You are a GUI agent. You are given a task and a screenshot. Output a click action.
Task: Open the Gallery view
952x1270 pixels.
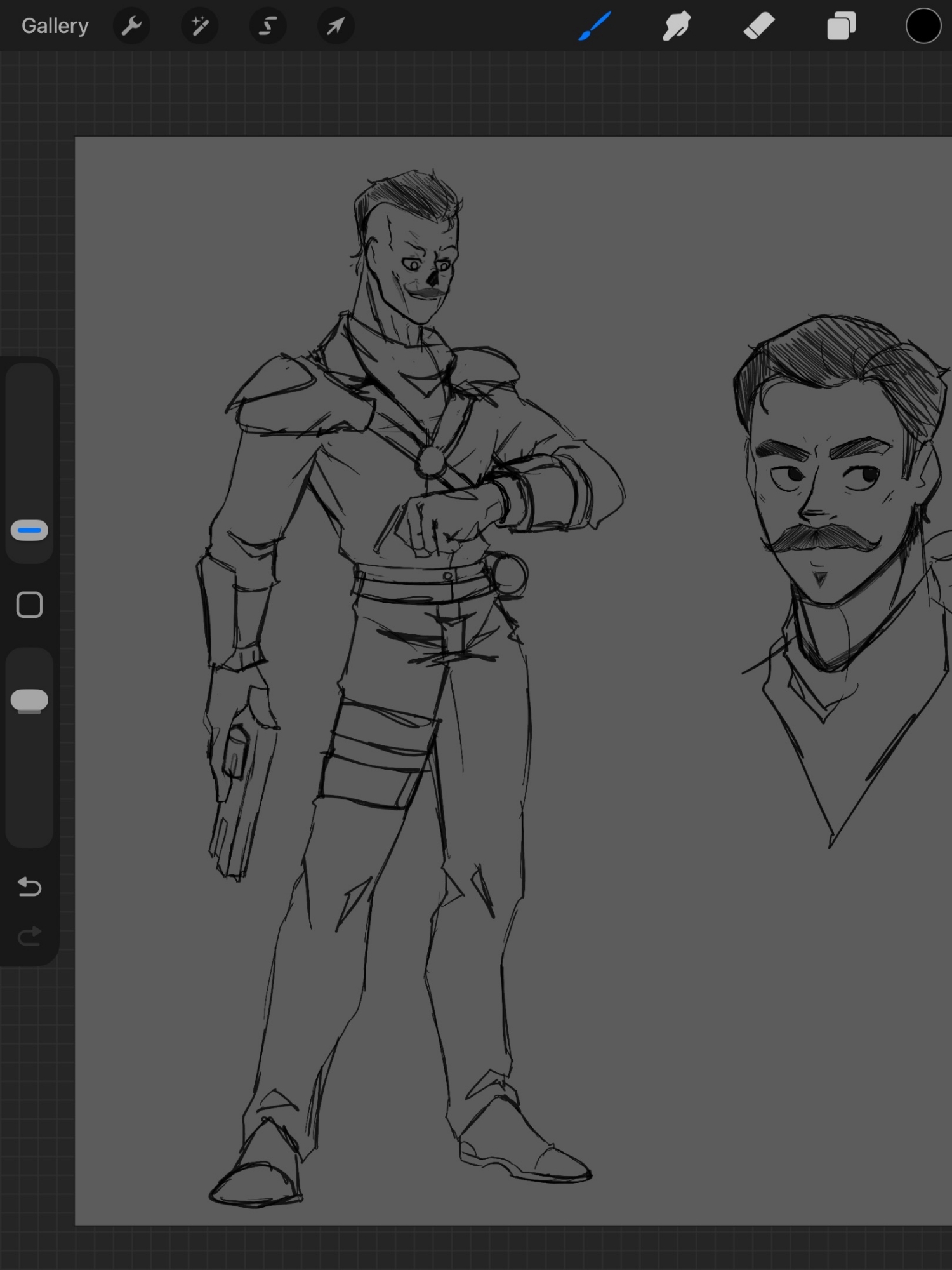55,26
